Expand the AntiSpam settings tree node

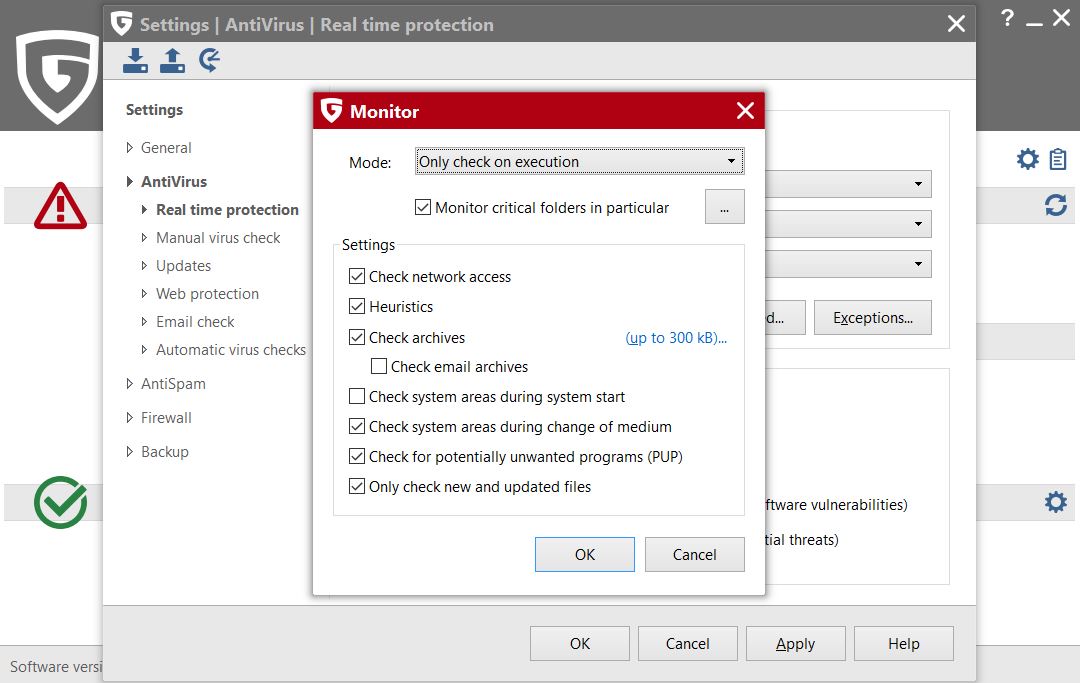click(130, 384)
